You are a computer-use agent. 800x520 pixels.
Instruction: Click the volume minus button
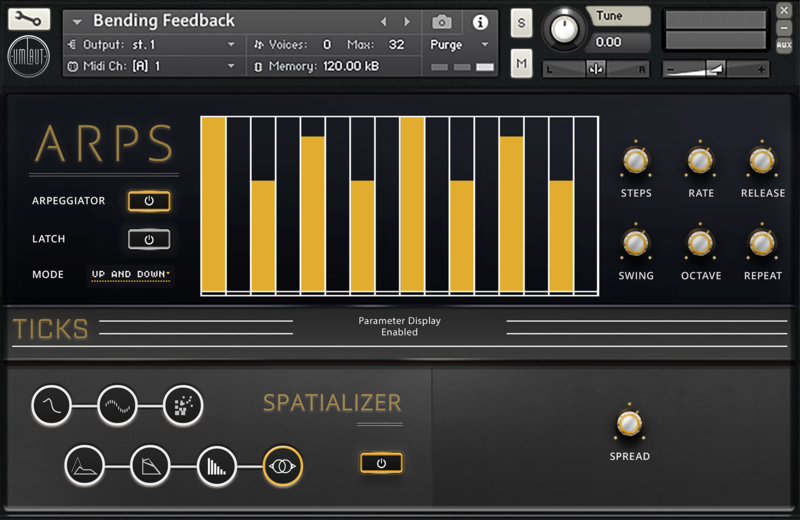pyautogui.click(x=670, y=69)
